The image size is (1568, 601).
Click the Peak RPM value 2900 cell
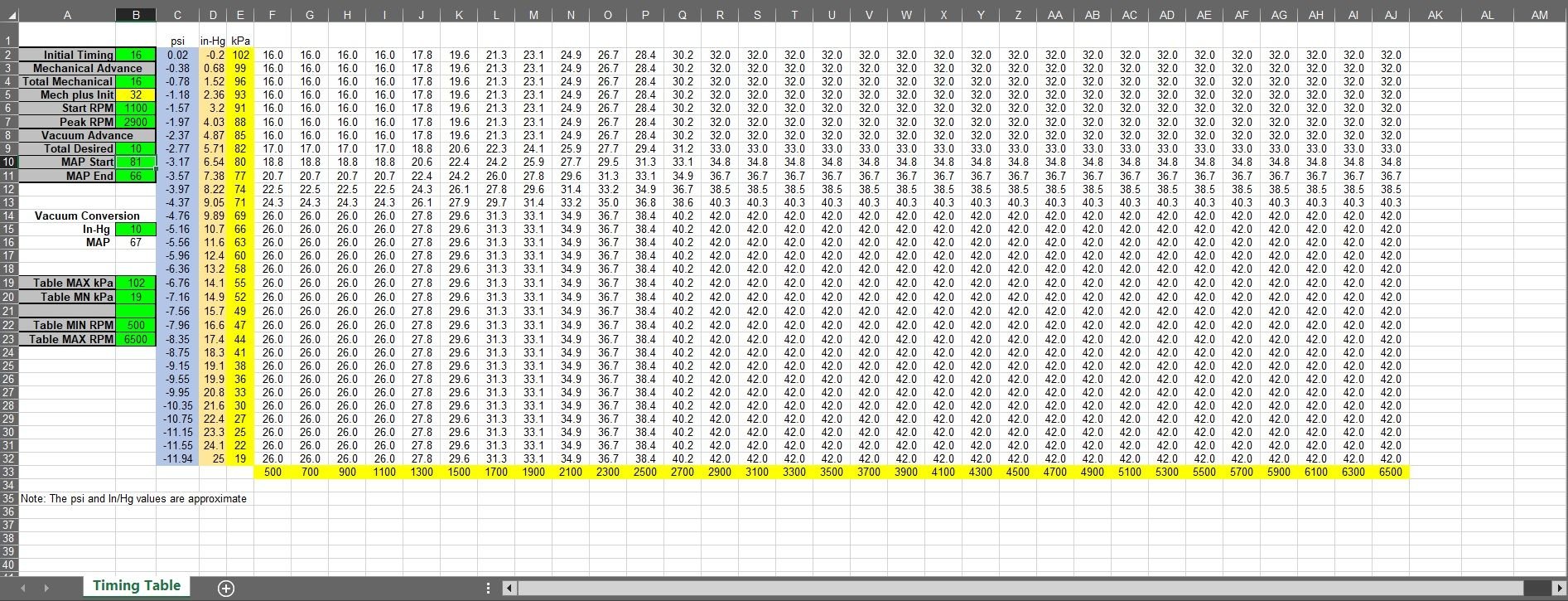pos(136,122)
